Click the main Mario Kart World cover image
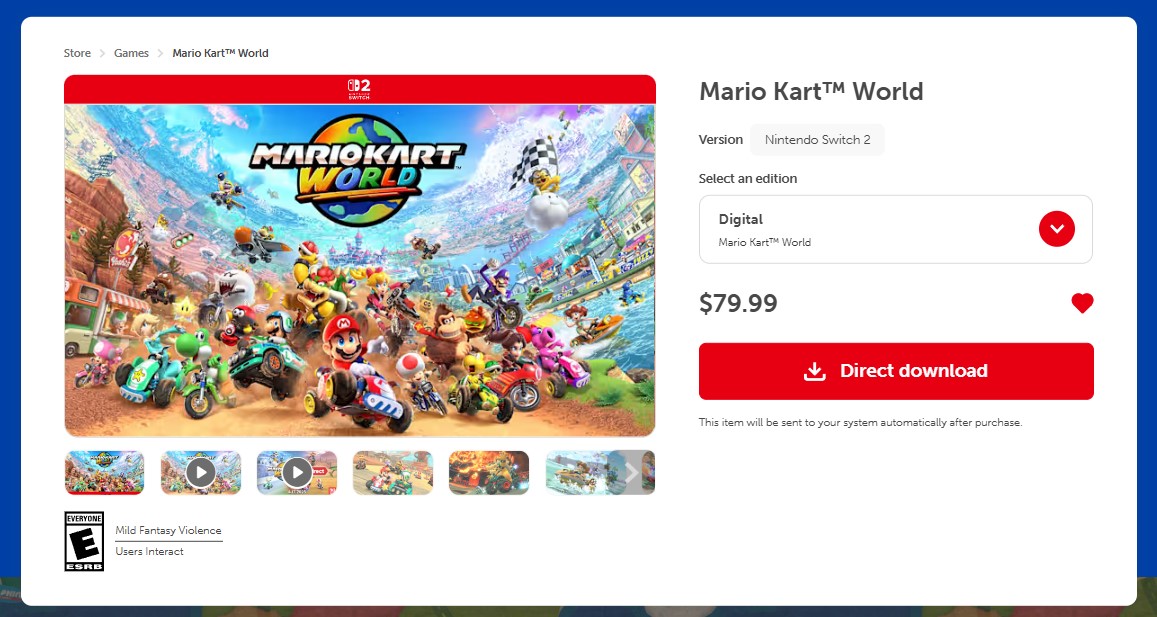 pos(360,270)
